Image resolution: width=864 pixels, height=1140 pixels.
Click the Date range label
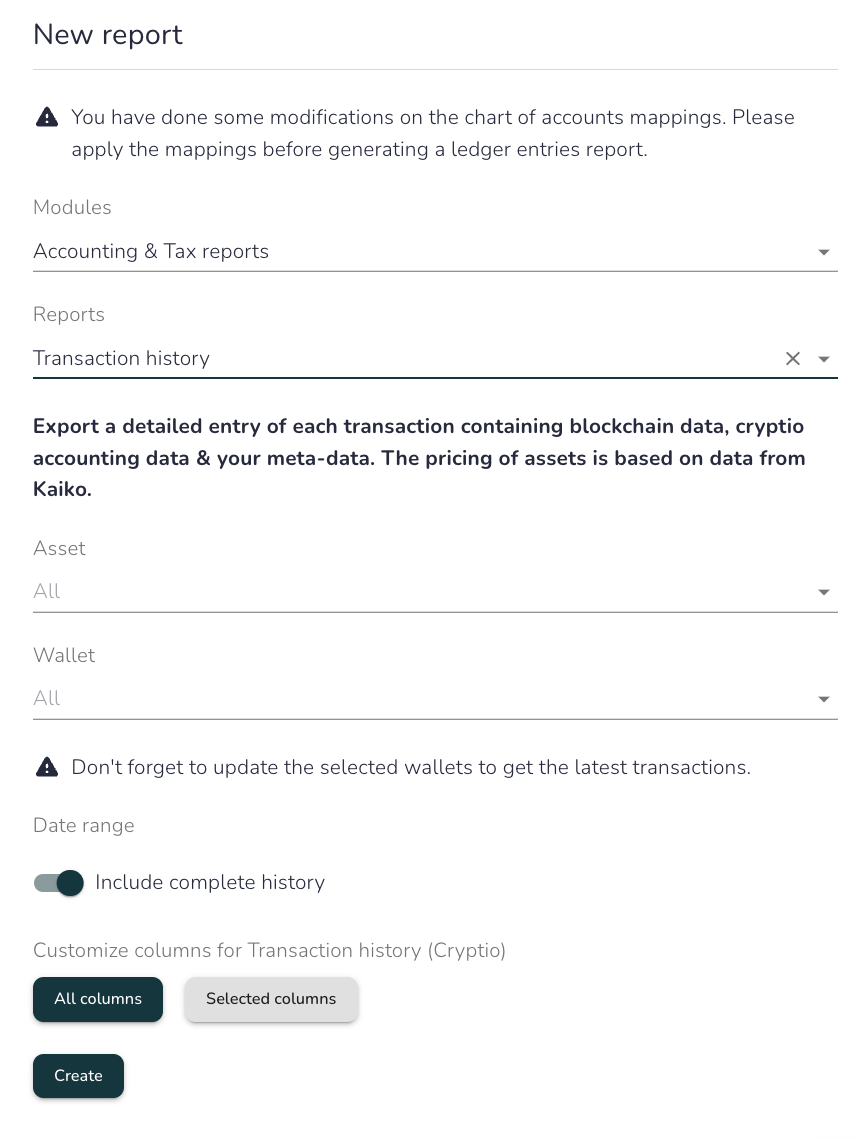84,826
